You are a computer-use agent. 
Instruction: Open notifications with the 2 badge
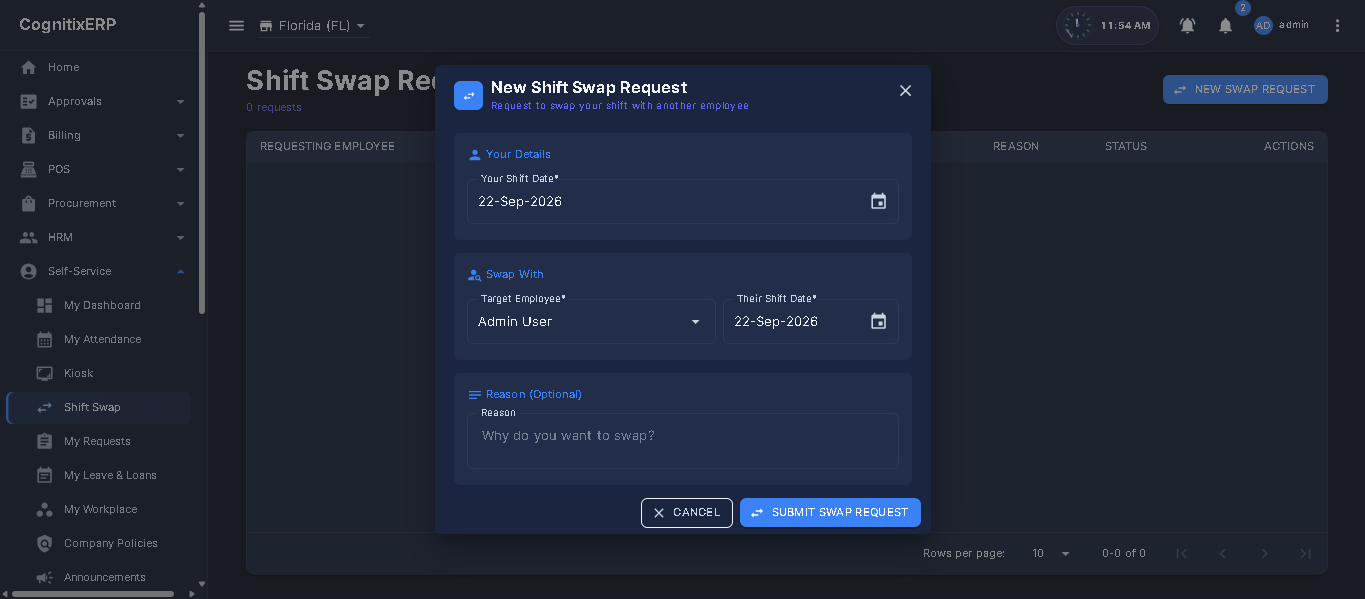1226,26
